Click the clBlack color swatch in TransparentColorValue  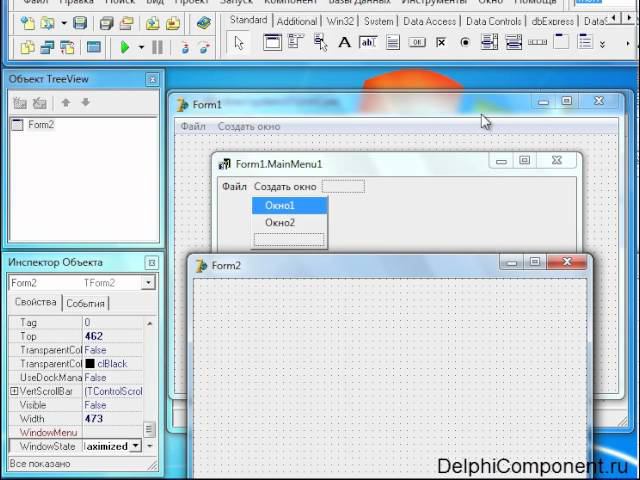click(90, 364)
